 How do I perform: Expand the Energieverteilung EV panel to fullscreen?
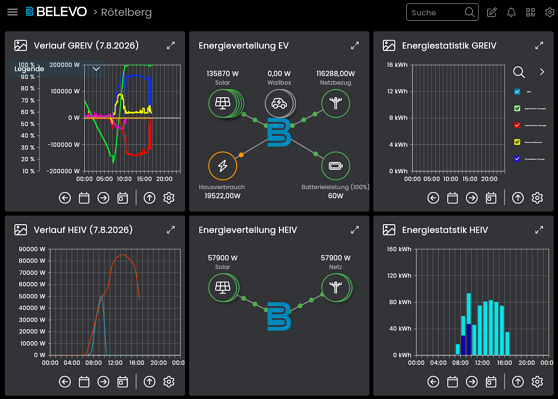355,46
